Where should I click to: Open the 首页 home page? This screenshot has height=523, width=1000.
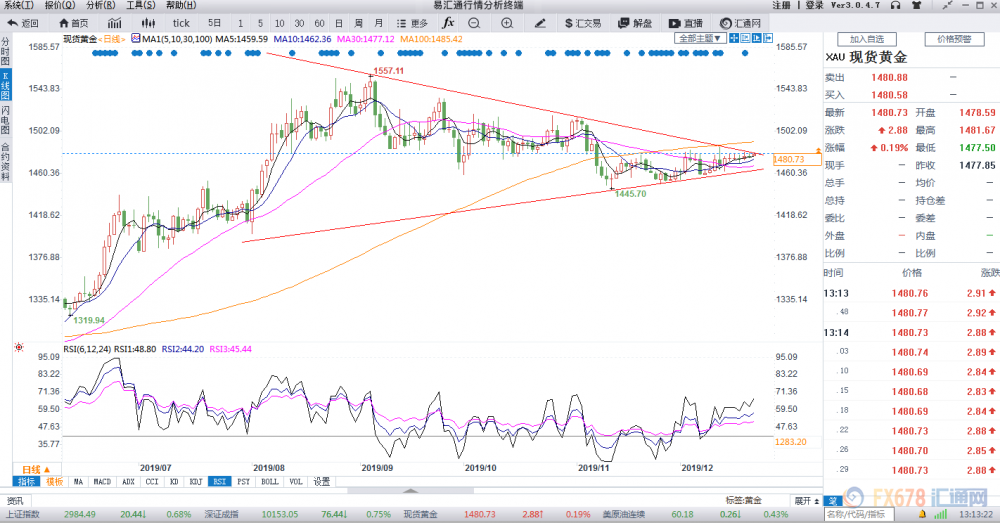73,23
